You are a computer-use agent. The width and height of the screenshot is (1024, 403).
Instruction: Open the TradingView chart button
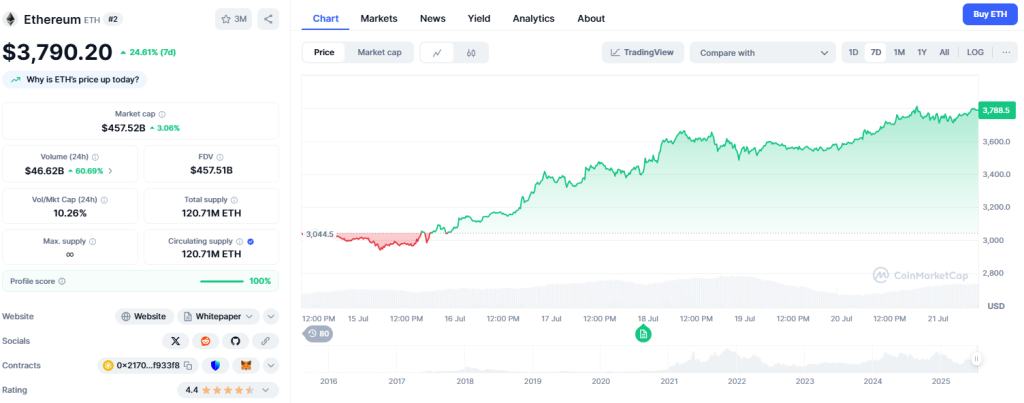(x=642, y=52)
